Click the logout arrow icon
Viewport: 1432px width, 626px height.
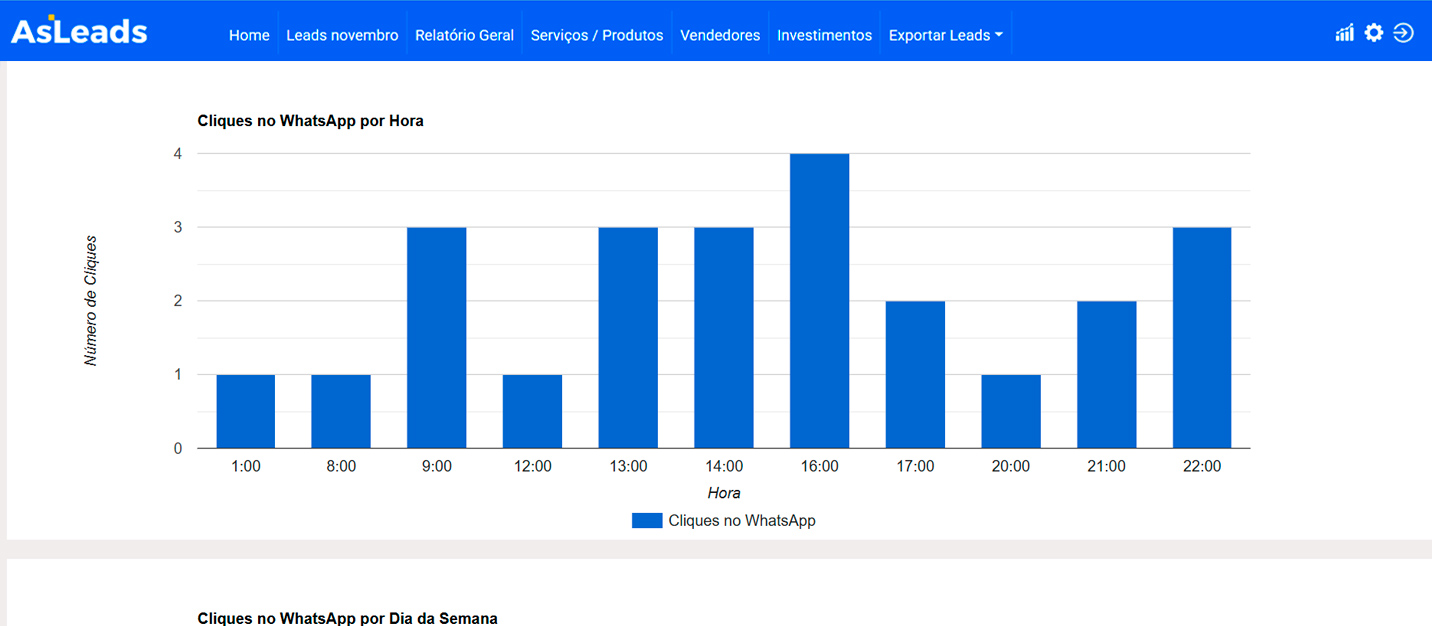tap(1403, 33)
